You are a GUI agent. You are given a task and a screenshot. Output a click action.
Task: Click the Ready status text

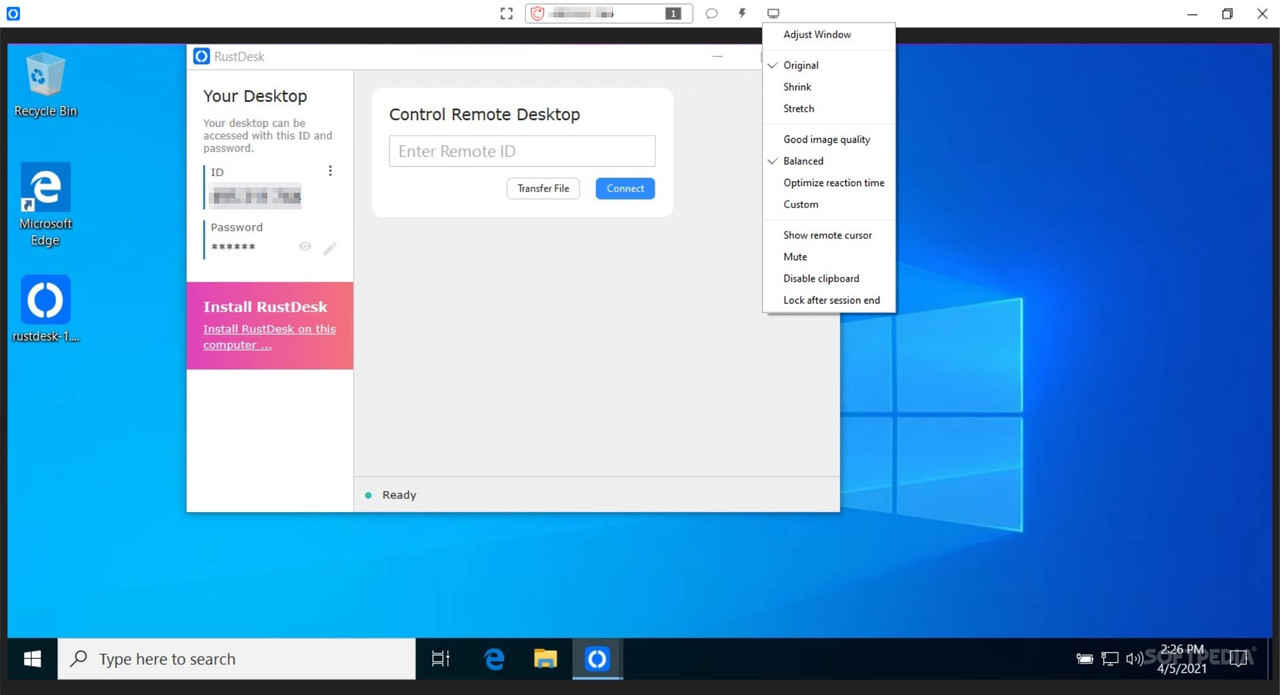click(x=399, y=495)
